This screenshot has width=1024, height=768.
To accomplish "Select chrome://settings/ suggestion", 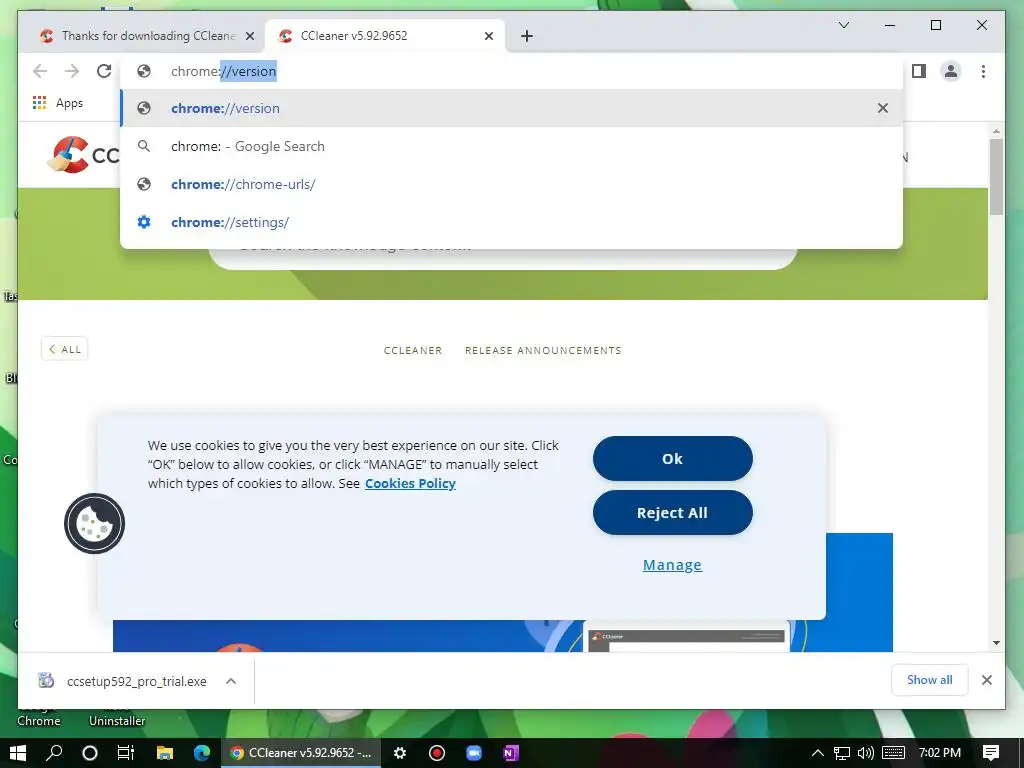I will (511, 222).
